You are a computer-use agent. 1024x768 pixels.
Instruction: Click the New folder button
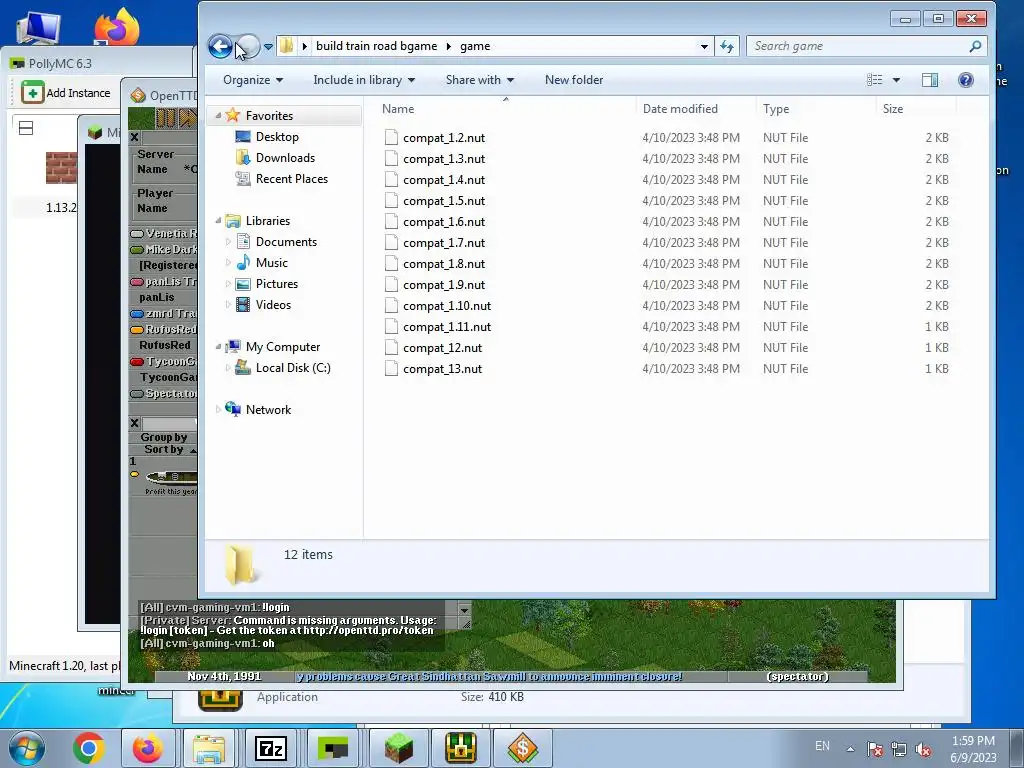pyautogui.click(x=574, y=80)
